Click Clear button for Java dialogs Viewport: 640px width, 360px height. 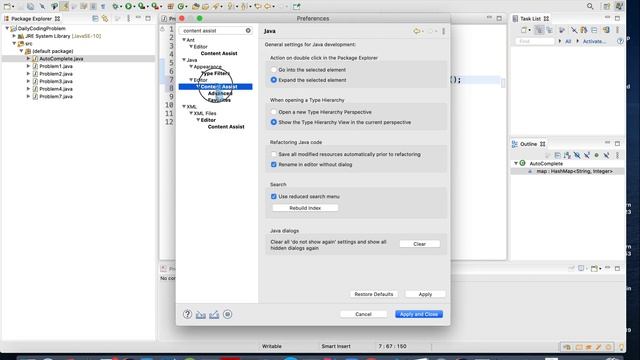point(420,244)
